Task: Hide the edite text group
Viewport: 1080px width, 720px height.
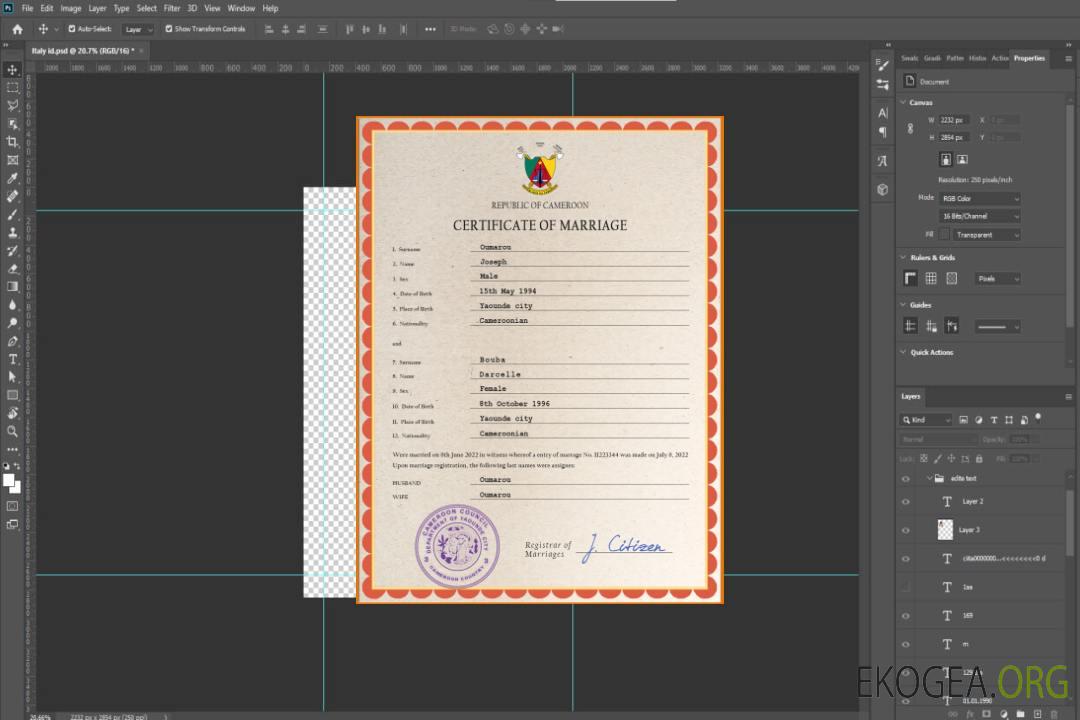Action: [x=906, y=479]
